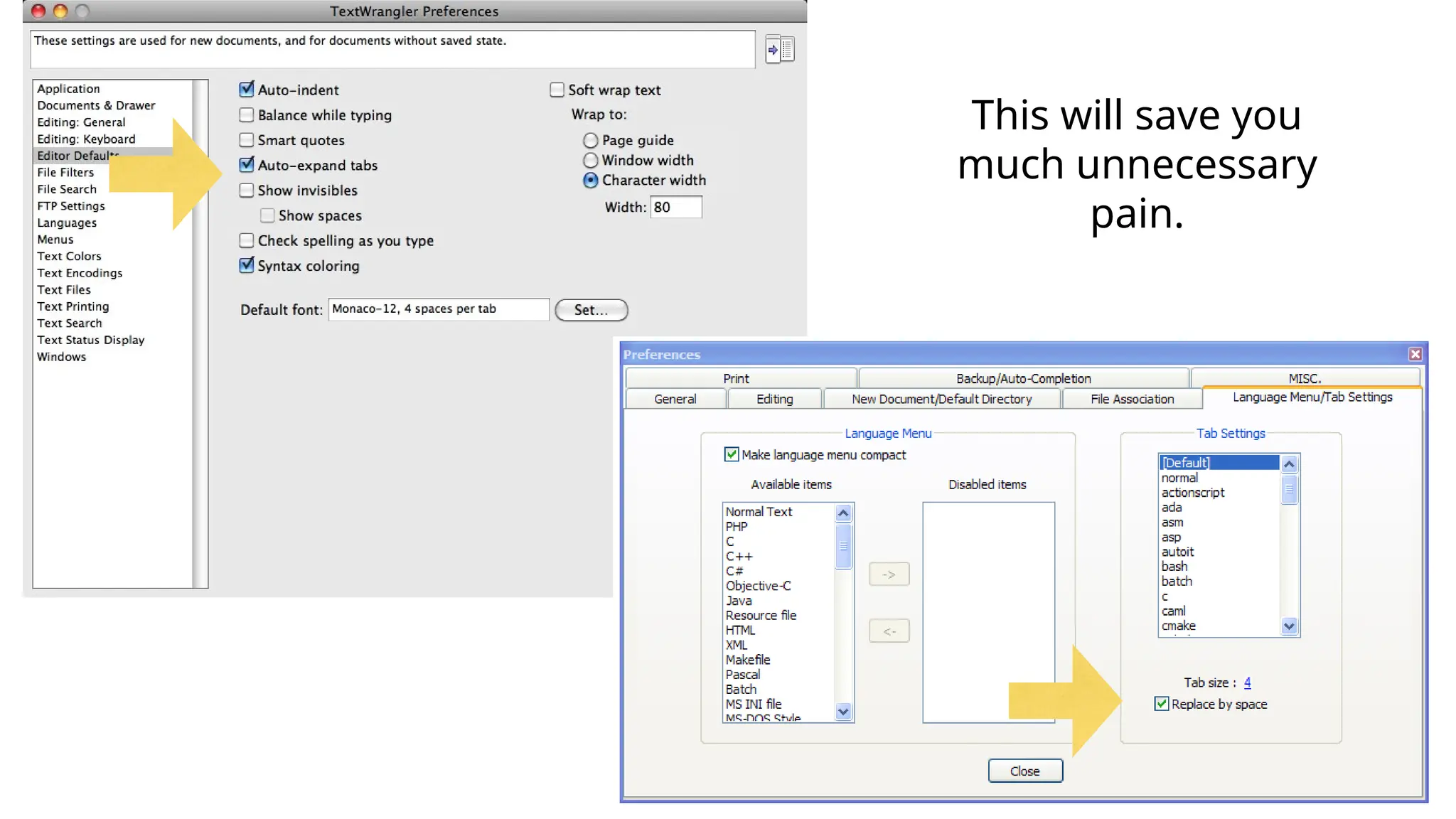Click the Tab size value 4 link

pos(1247,682)
